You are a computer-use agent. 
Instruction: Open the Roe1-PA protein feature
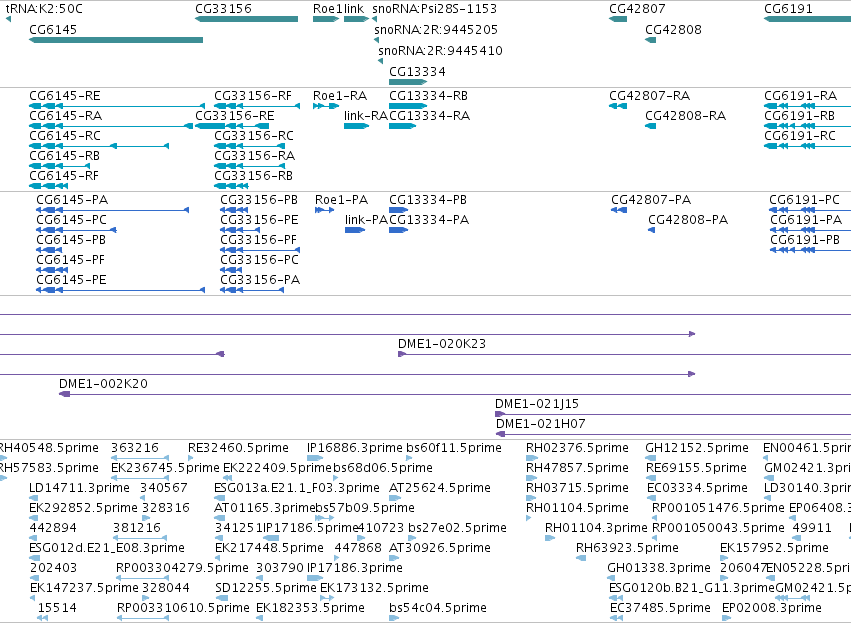[325, 210]
